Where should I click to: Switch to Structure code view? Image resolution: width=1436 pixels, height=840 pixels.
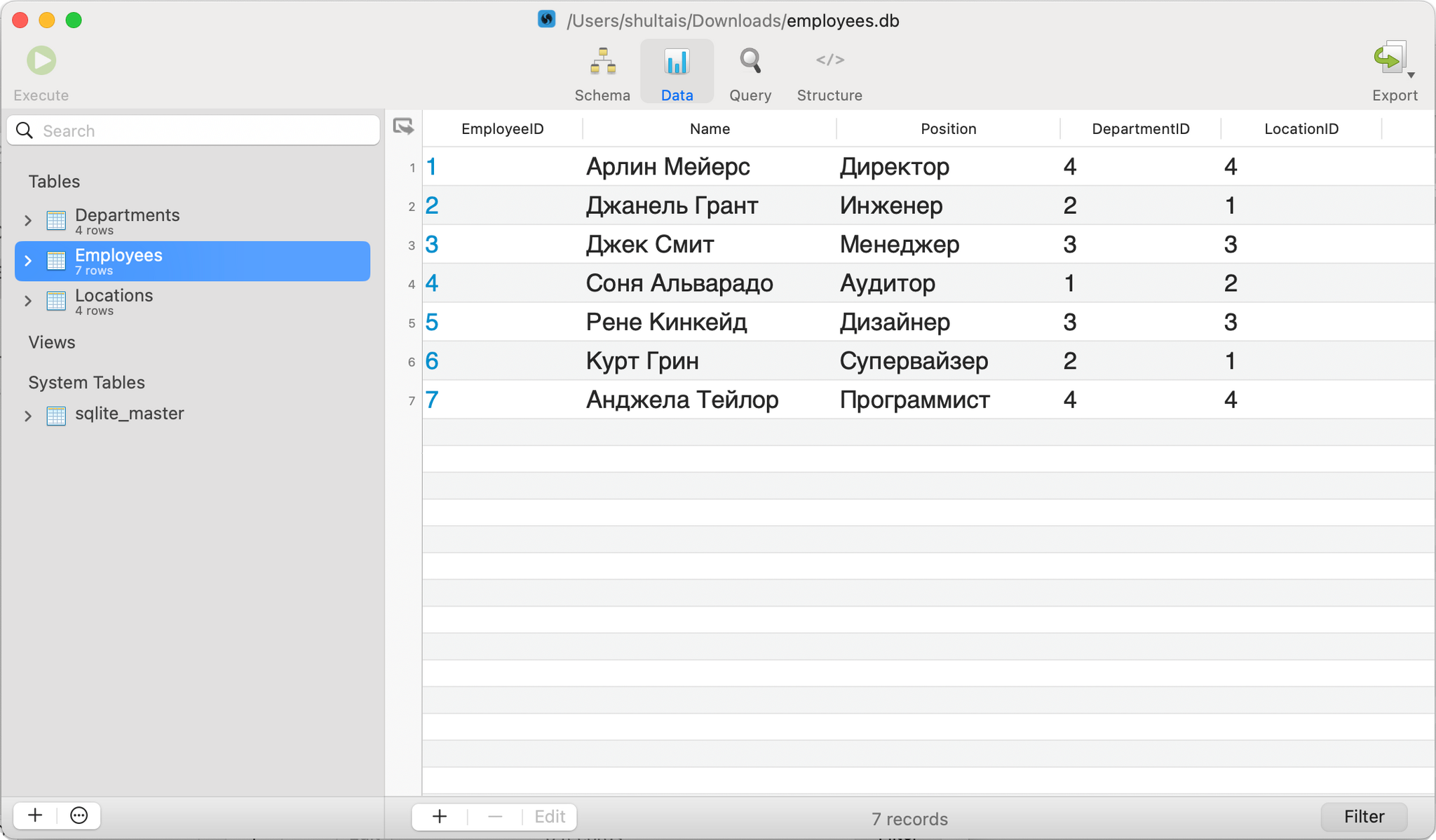tap(829, 61)
